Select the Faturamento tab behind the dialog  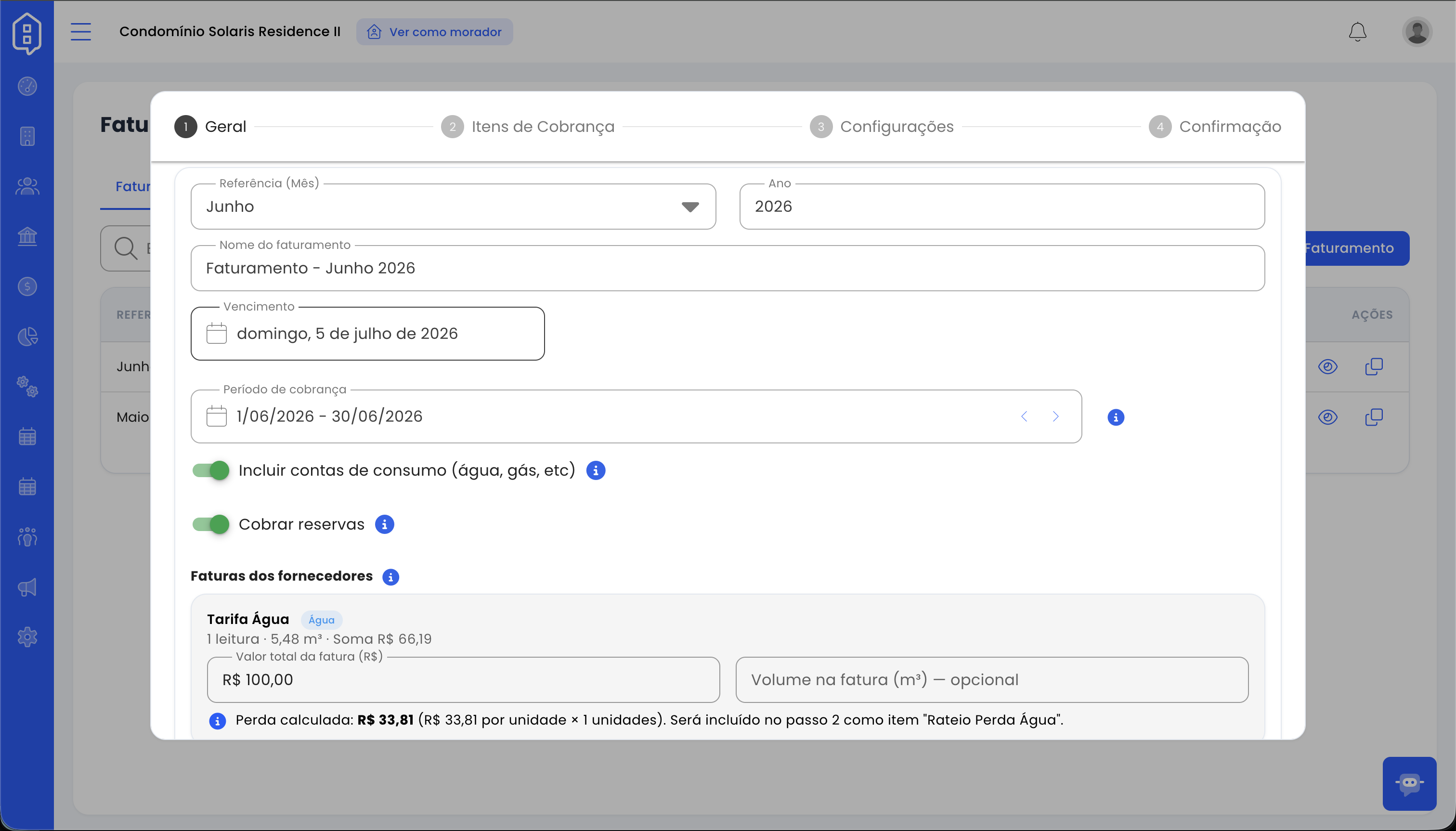(132, 187)
